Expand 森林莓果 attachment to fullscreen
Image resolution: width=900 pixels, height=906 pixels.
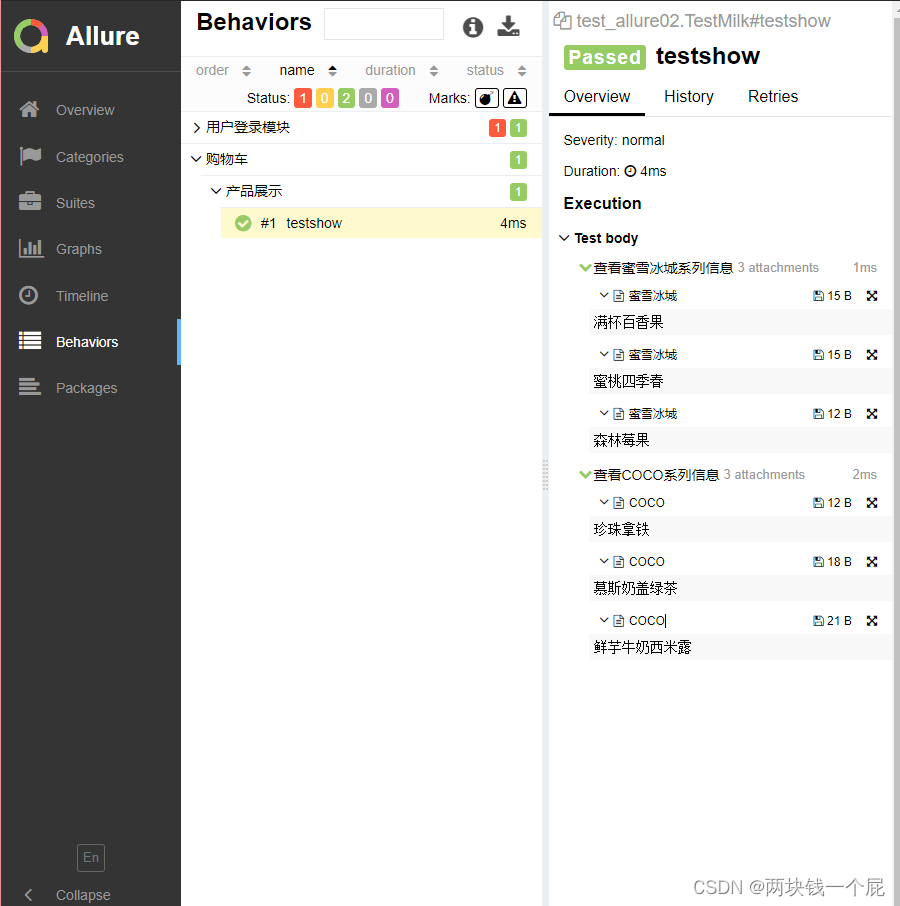click(872, 414)
